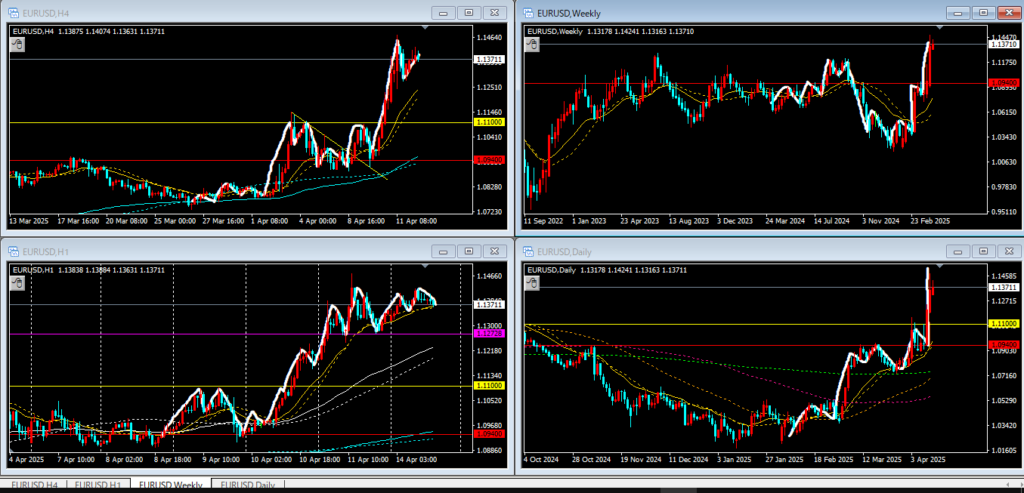Switch to the EURUSD,H4 bottom tab

35,485
